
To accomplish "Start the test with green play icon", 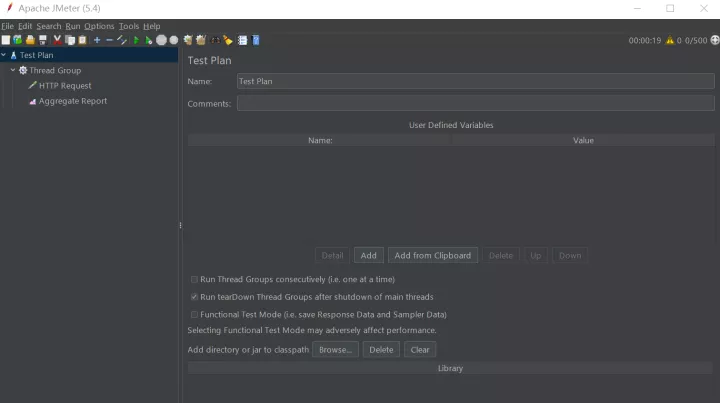I will click(136, 40).
